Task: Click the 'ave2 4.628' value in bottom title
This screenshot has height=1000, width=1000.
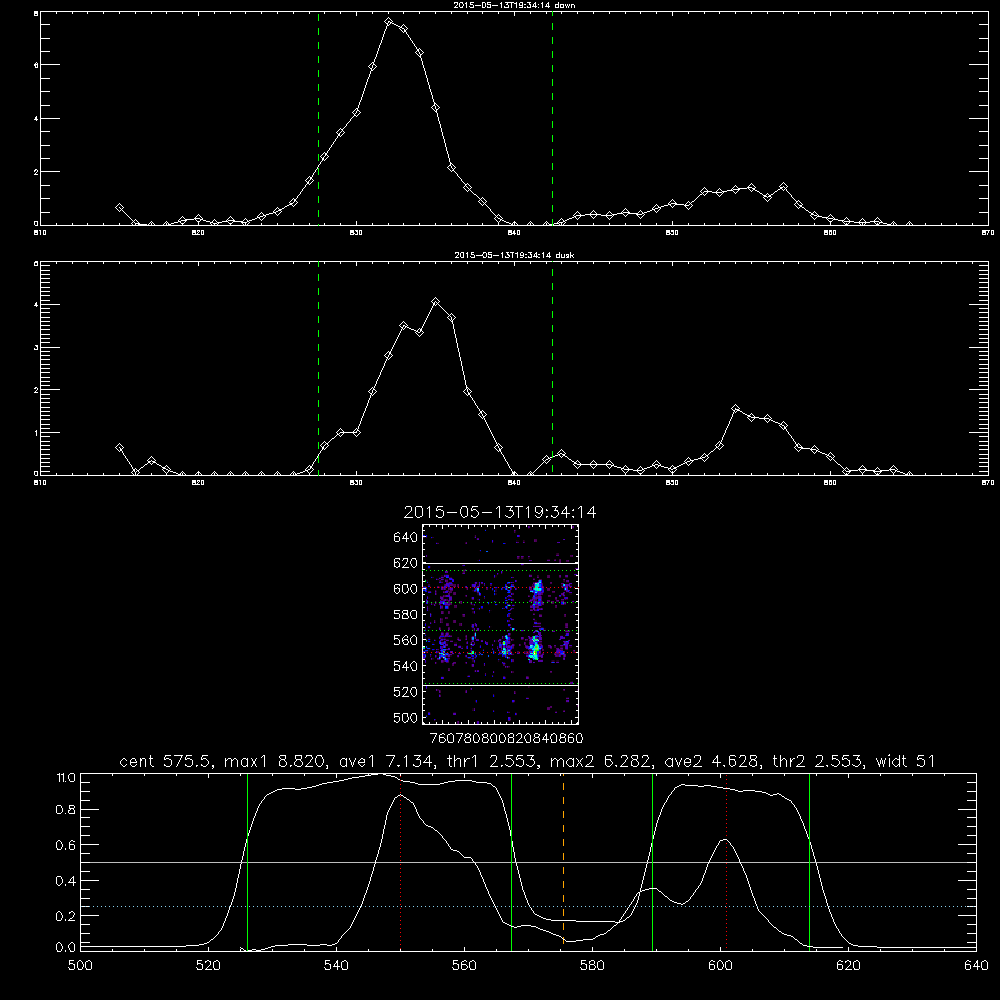Action: click(712, 761)
